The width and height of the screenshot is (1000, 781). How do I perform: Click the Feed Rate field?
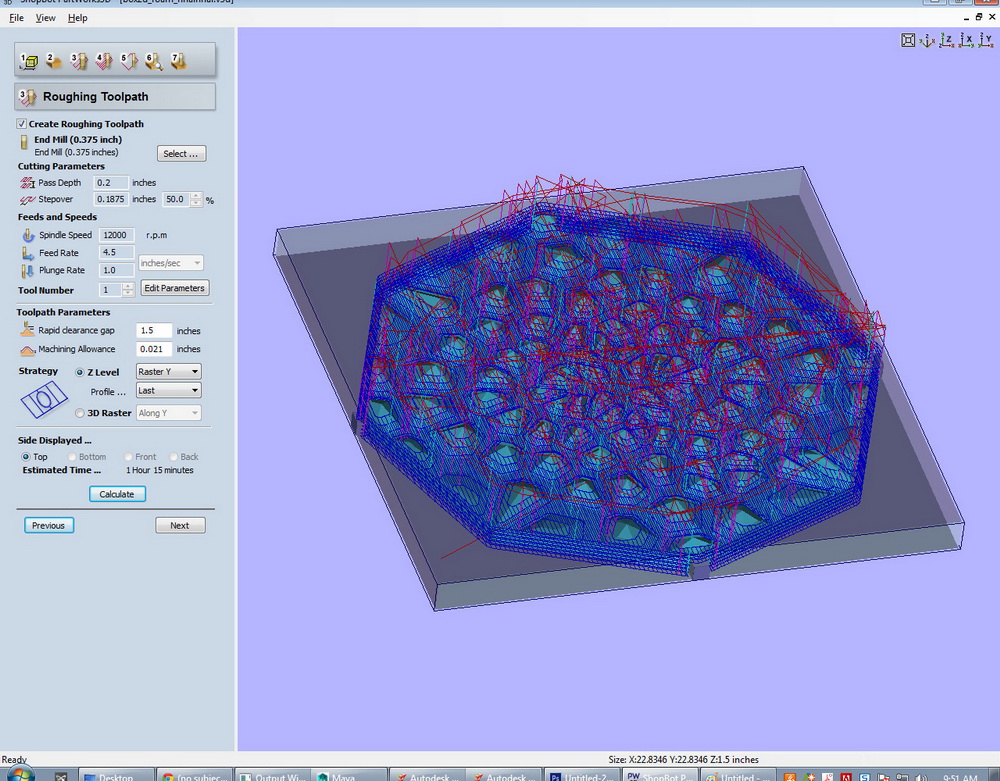pos(117,252)
